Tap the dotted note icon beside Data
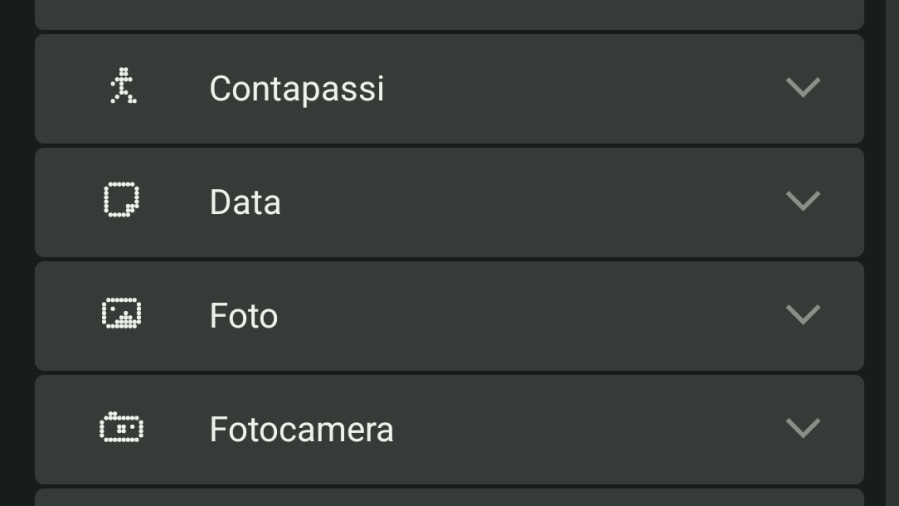Image resolution: width=899 pixels, height=506 pixels. click(122, 199)
